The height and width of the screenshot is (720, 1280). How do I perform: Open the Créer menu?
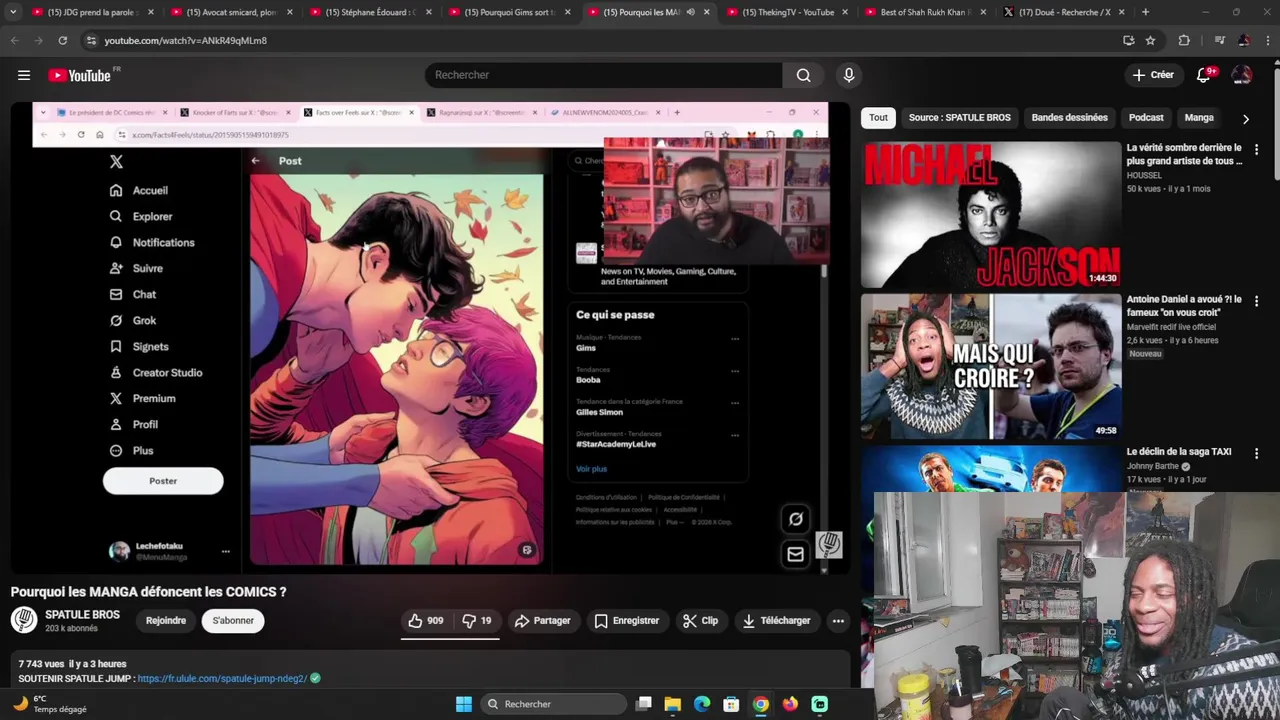[x=1153, y=75]
